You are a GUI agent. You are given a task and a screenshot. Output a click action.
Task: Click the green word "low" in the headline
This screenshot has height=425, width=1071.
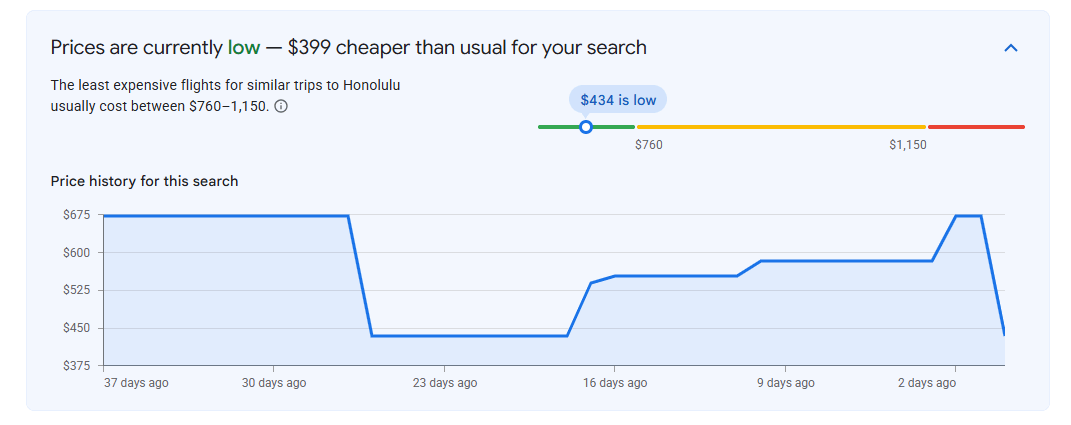point(244,47)
